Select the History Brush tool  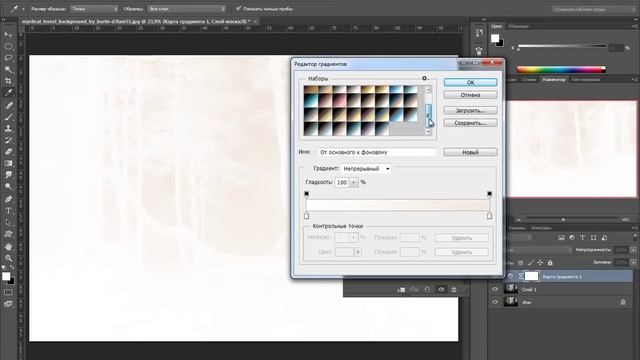coord(8,140)
